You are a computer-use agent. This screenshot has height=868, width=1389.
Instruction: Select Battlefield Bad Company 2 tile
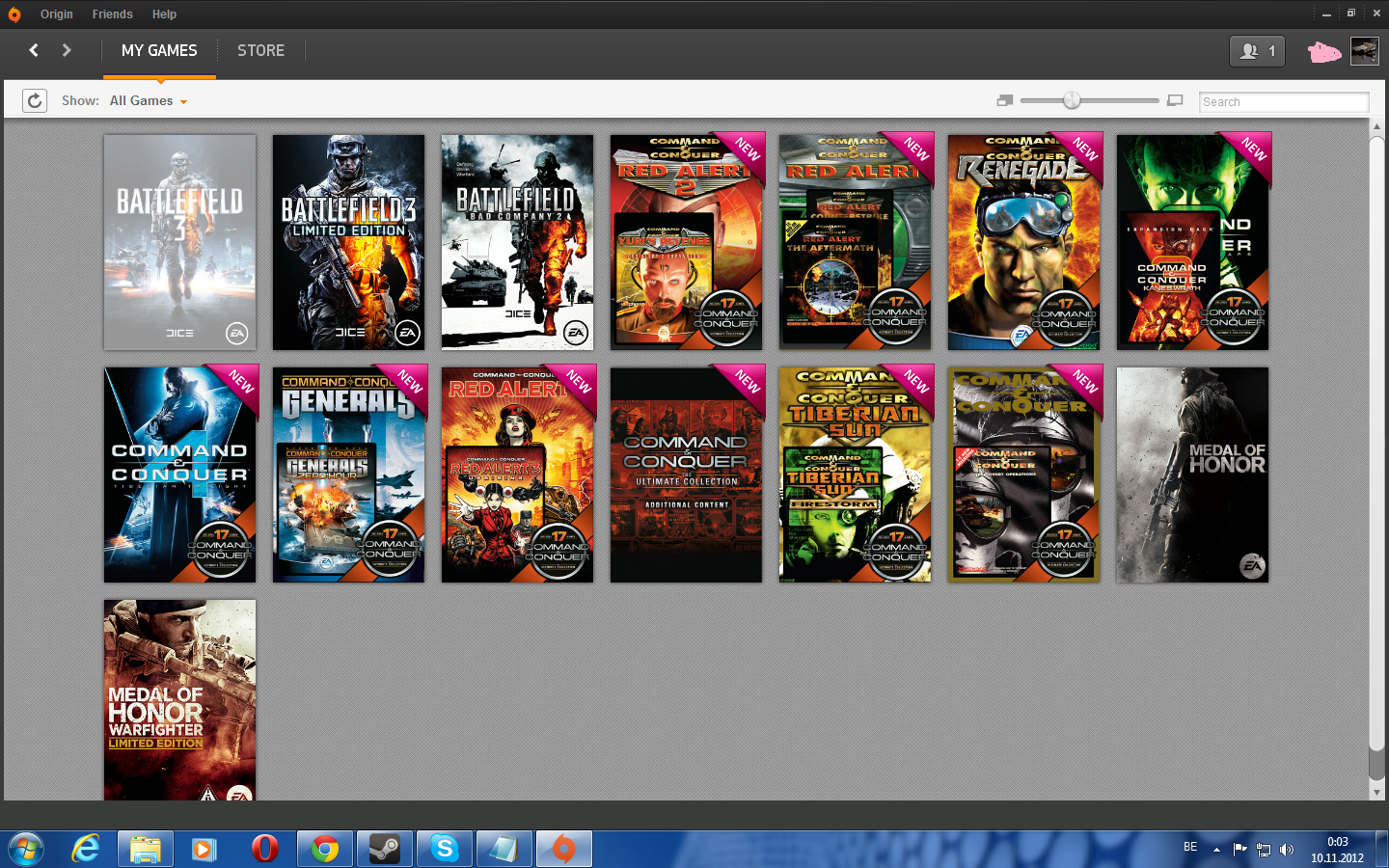tap(517, 242)
